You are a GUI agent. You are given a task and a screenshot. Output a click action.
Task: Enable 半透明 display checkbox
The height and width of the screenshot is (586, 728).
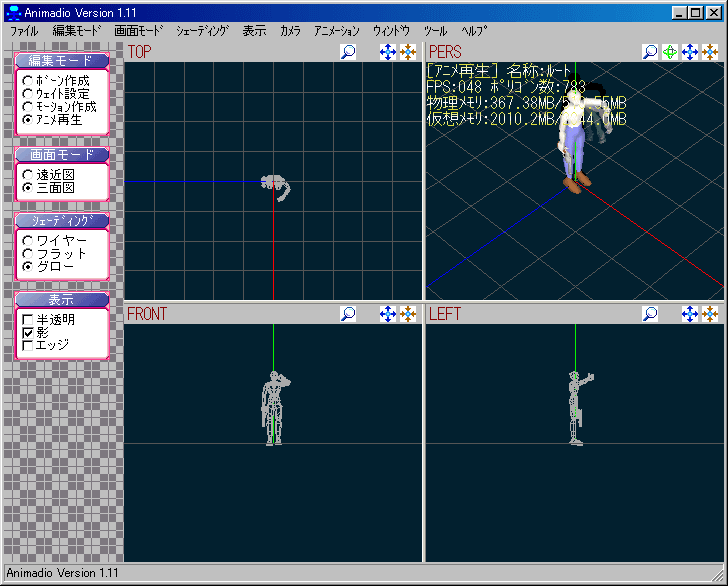point(27,319)
